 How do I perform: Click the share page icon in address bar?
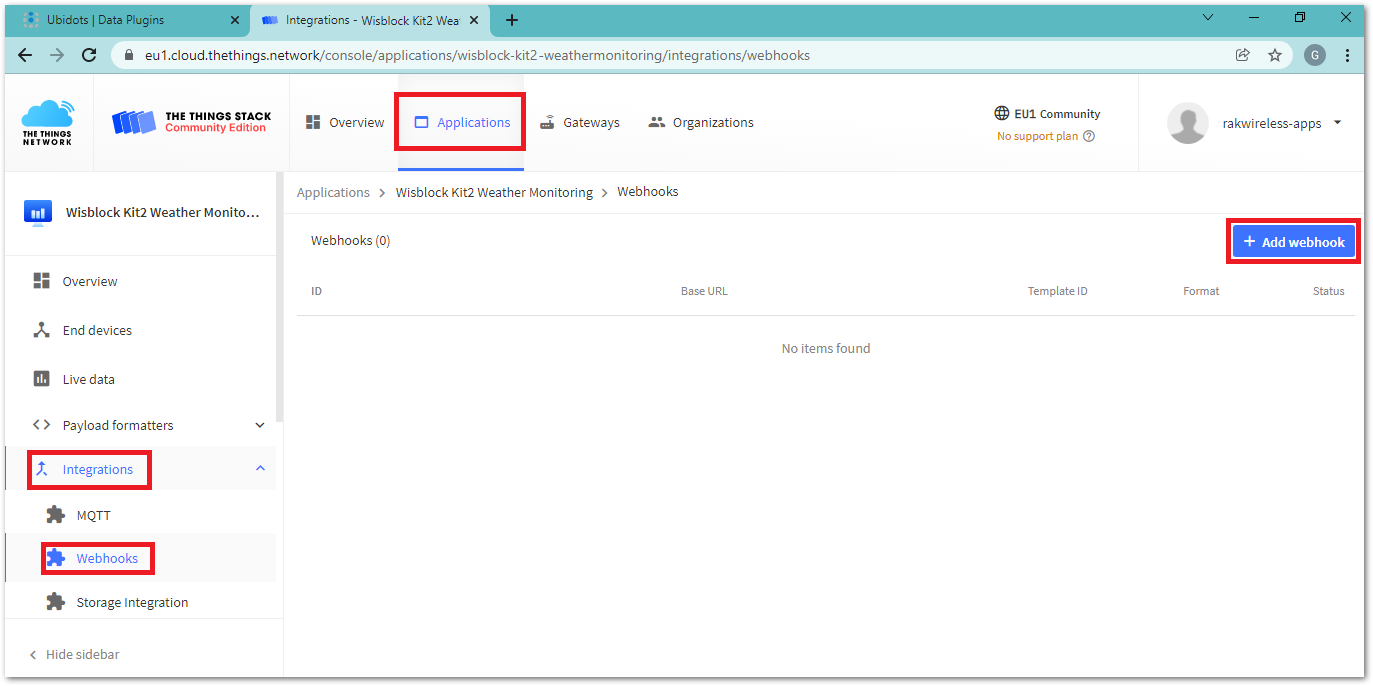tap(1243, 56)
